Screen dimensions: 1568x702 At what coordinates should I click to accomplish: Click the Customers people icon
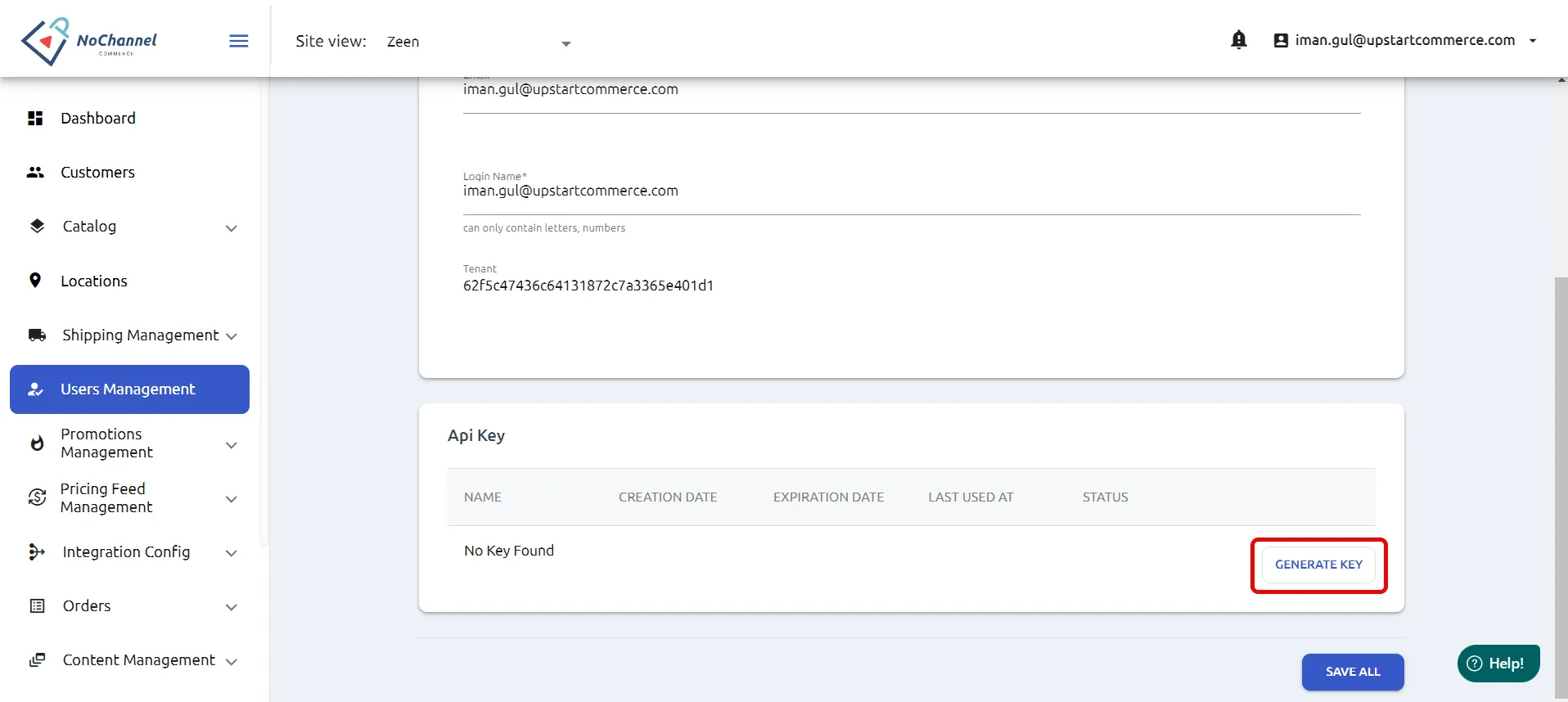(35, 173)
